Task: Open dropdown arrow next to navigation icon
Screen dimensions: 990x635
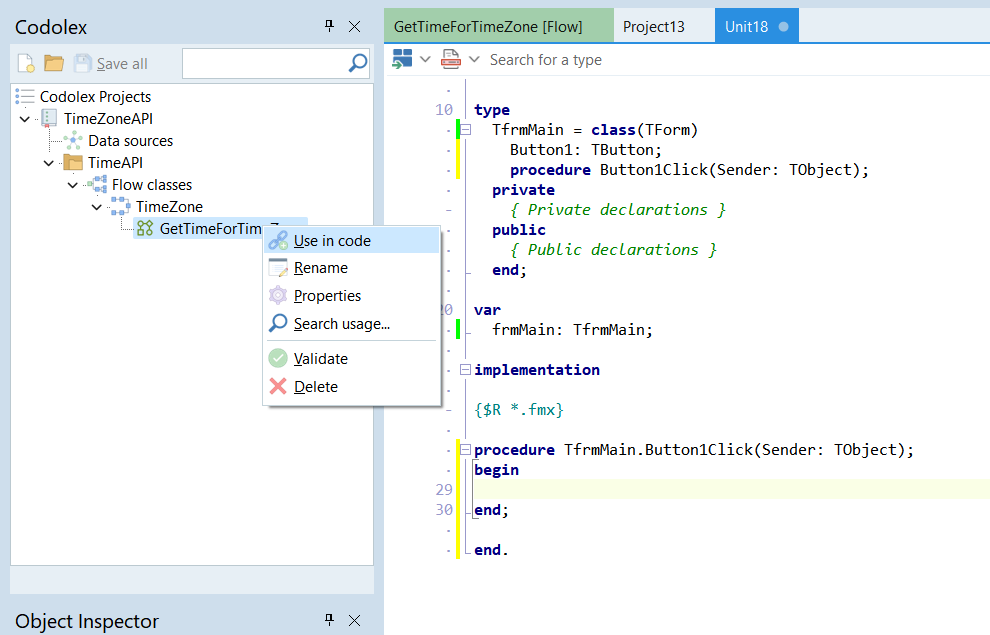Action: click(x=426, y=59)
